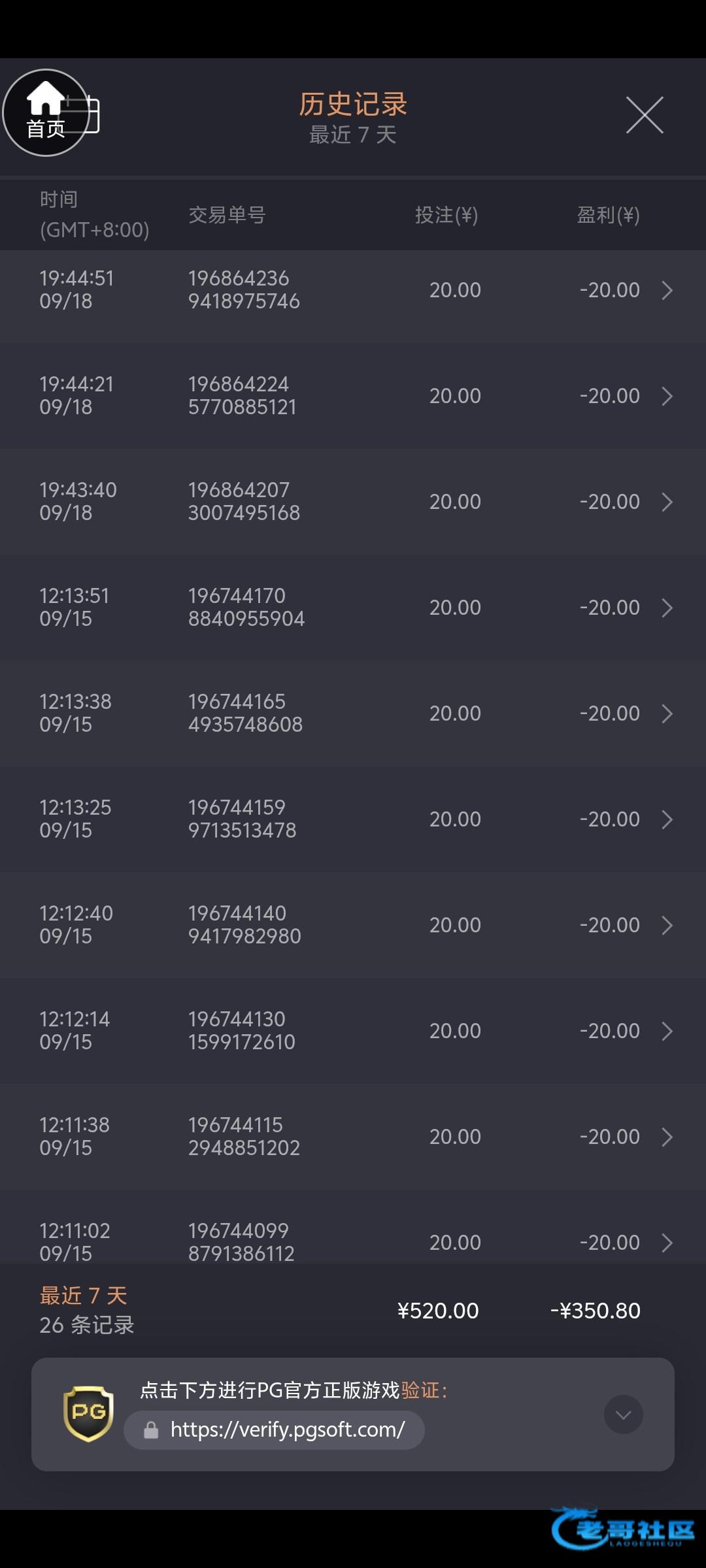Open chevron for 12:12:14 record
This screenshot has width=706, height=1568.
[x=667, y=1031]
